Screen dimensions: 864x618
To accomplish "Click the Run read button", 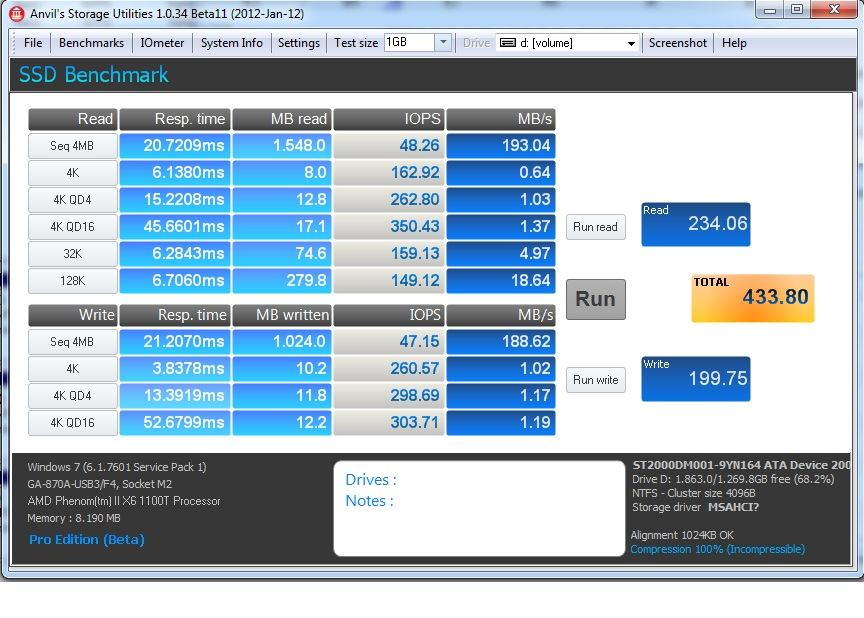I will (596, 227).
